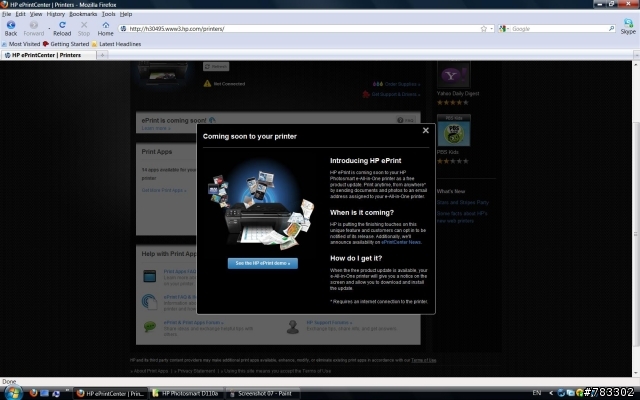
Task: Switch to Screenshot 07 - Paint taskbar window
Action: 263,393
